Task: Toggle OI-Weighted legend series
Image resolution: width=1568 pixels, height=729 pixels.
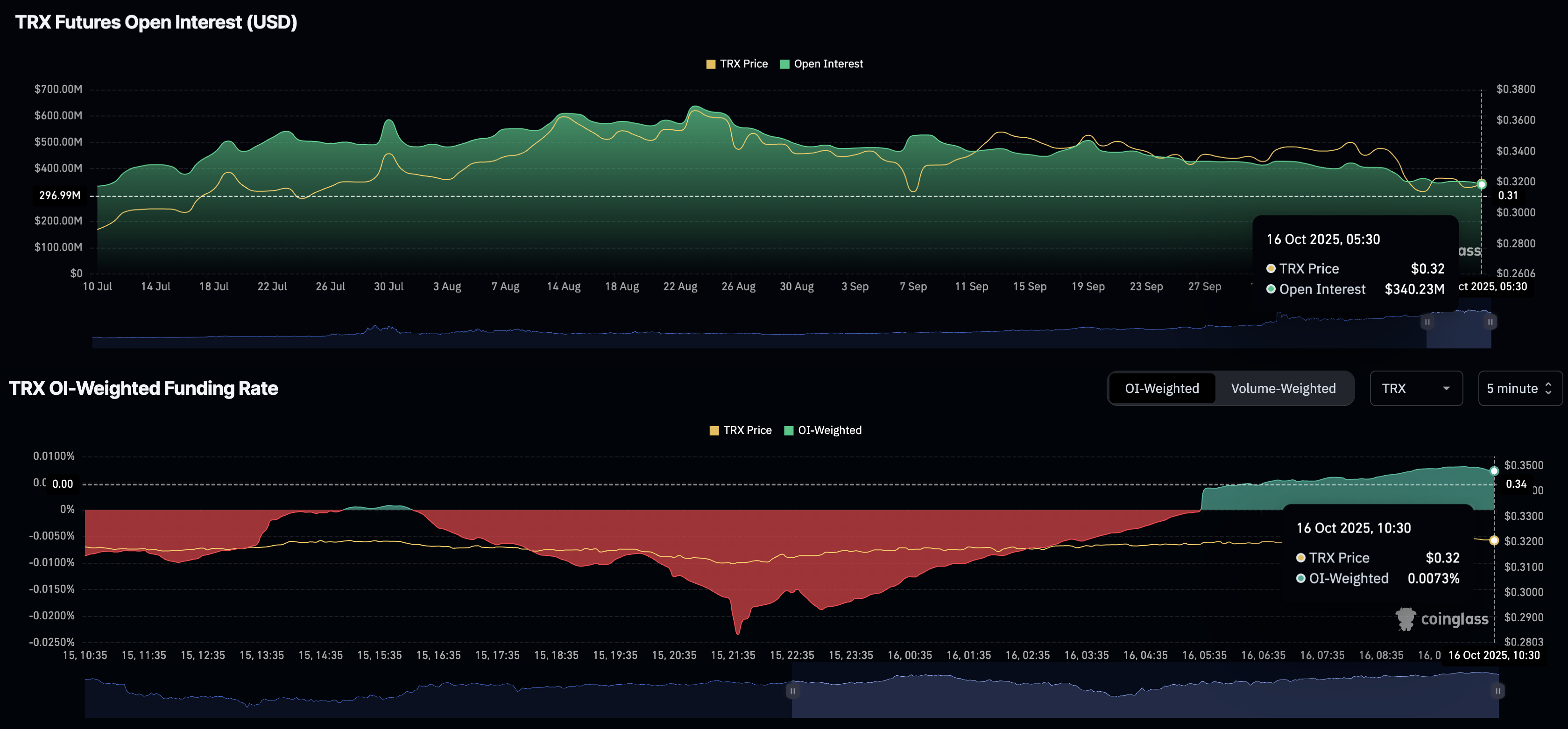Action: click(x=822, y=430)
